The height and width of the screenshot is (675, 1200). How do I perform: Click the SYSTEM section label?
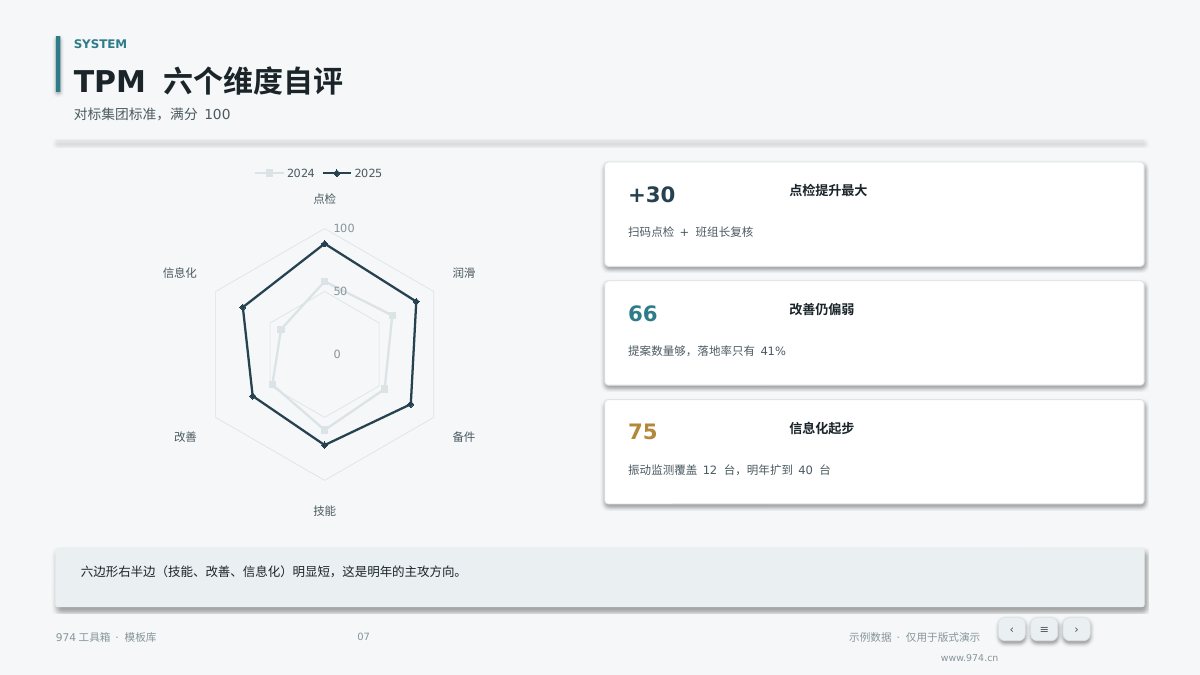point(100,44)
